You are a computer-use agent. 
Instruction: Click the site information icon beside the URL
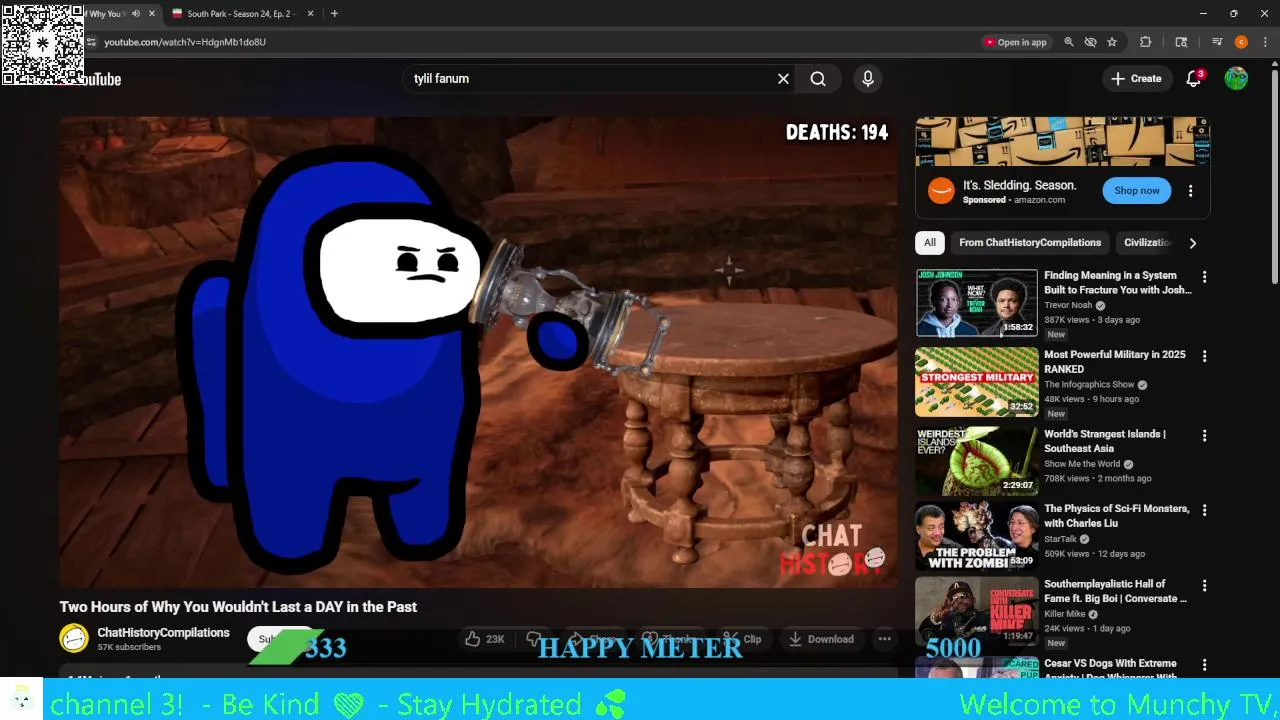[91, 42]
